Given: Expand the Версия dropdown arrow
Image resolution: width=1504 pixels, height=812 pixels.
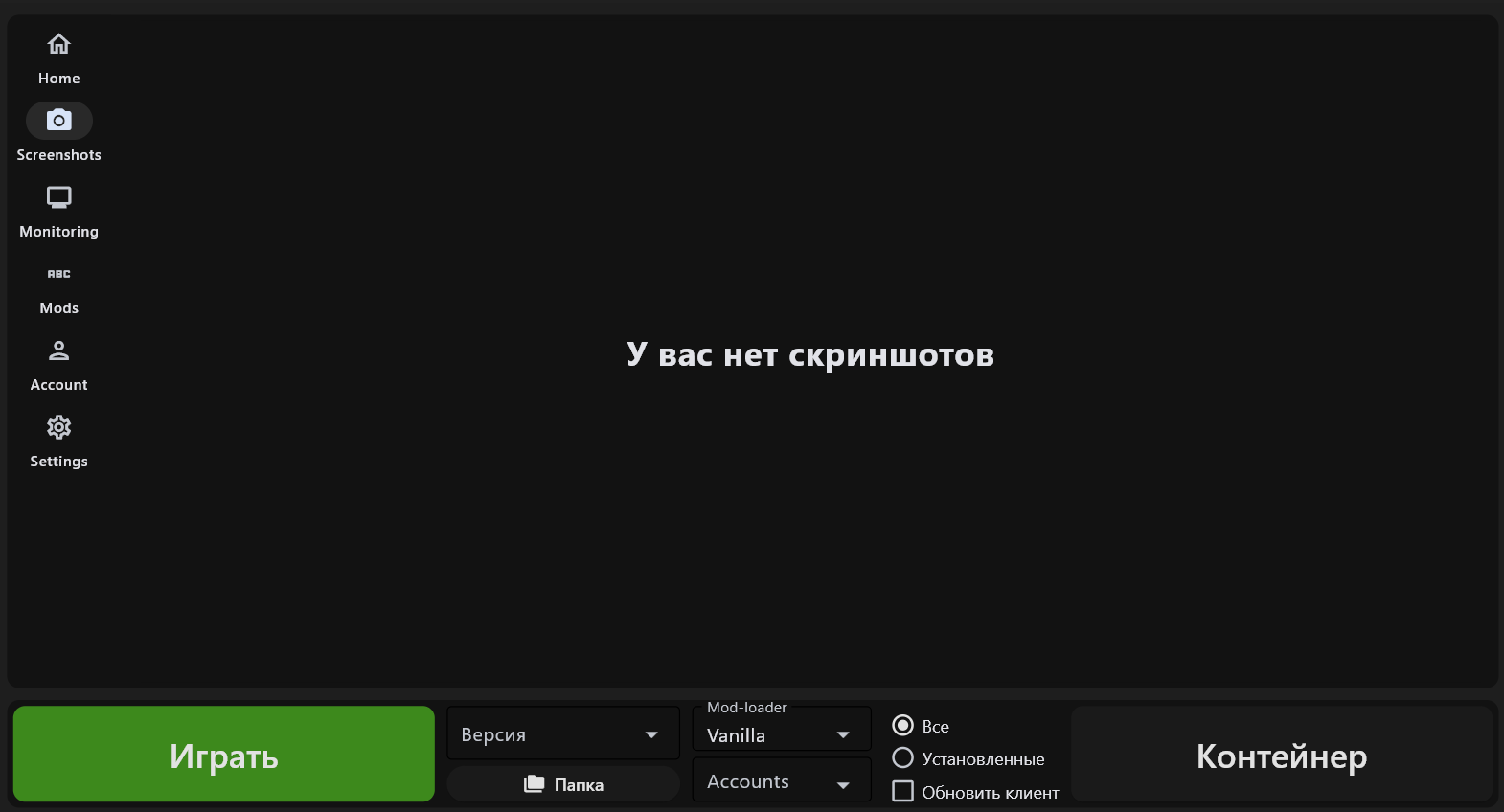Looking at the screenshot, I should [651, 734].
